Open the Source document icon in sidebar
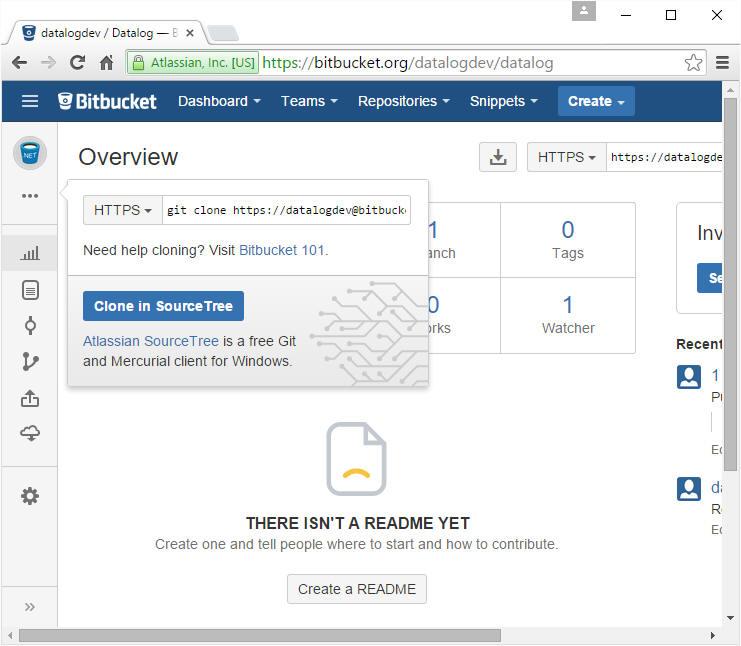This screenshot has width=741, height=646. tap(30, 290)
